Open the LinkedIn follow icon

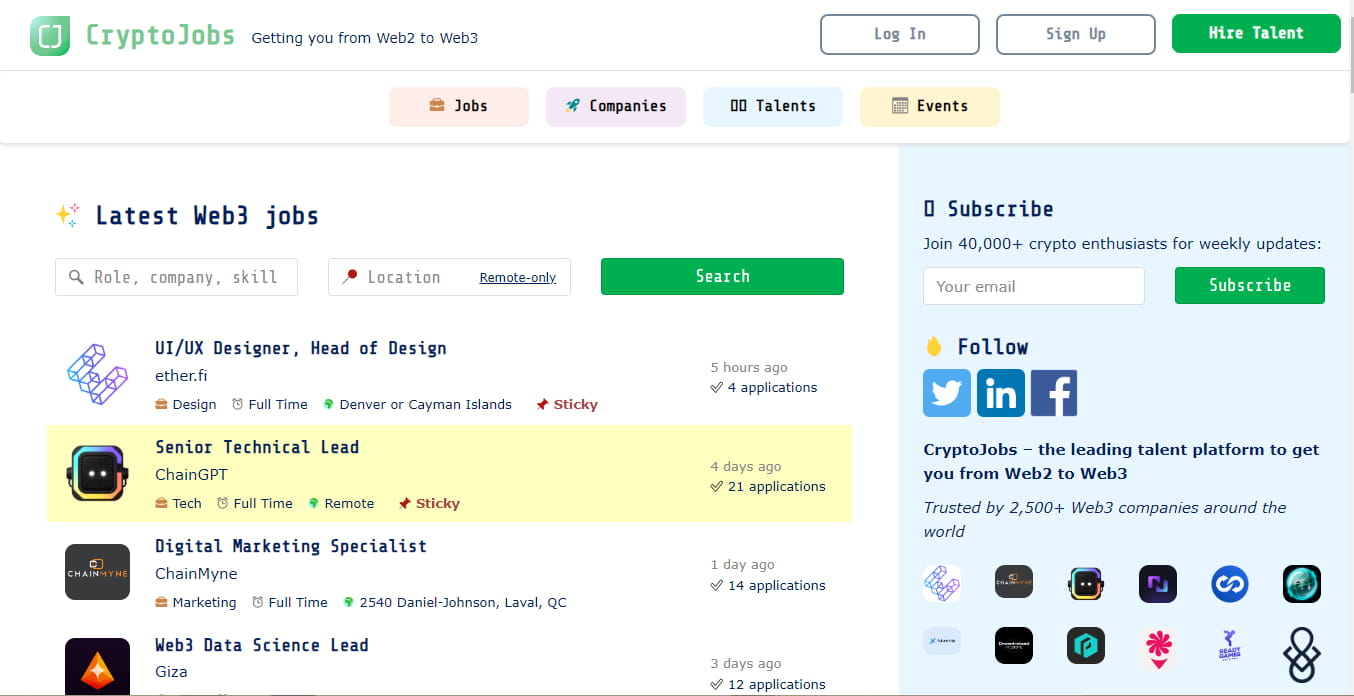click(x=1000, y=393)
